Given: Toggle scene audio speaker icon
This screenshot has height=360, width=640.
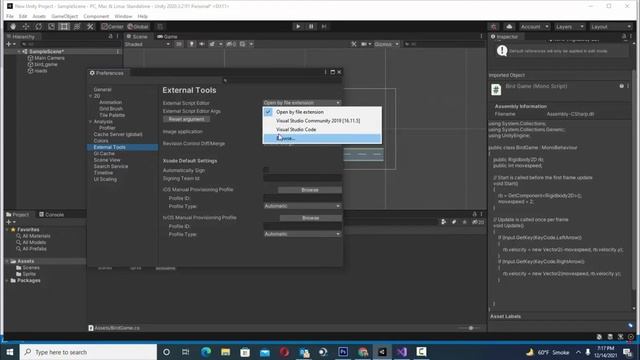Looking at the screenshot, I should tap(202, 44).
